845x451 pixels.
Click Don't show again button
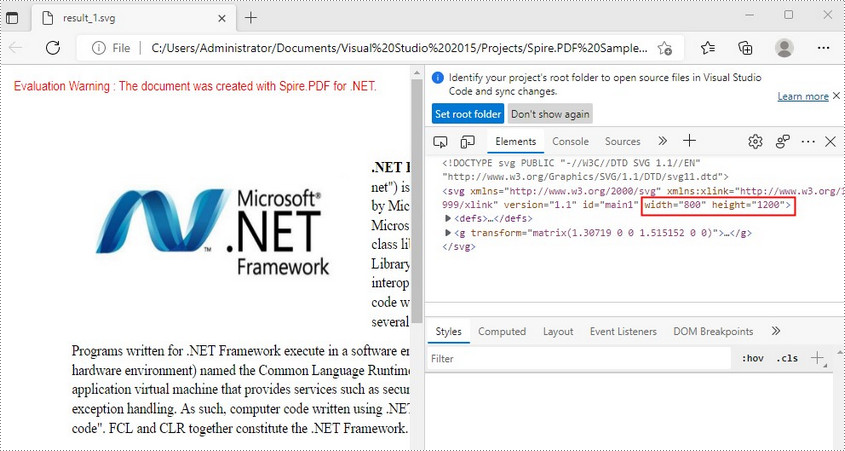550,114
